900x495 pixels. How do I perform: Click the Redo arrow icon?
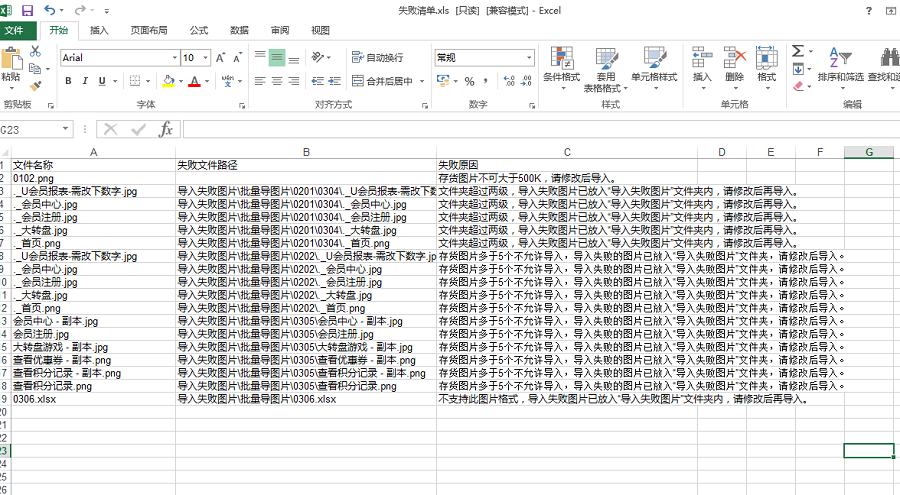click(x=80, y=10)
